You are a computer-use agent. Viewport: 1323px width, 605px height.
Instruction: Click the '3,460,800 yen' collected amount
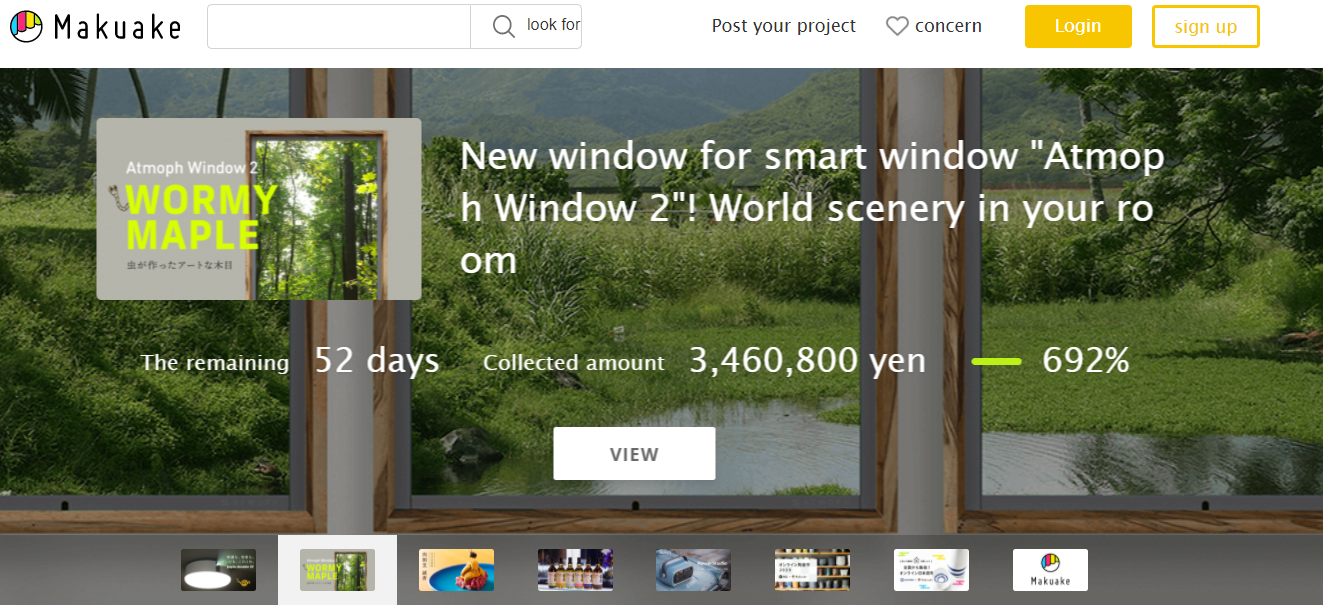click(x=807, y=361)
